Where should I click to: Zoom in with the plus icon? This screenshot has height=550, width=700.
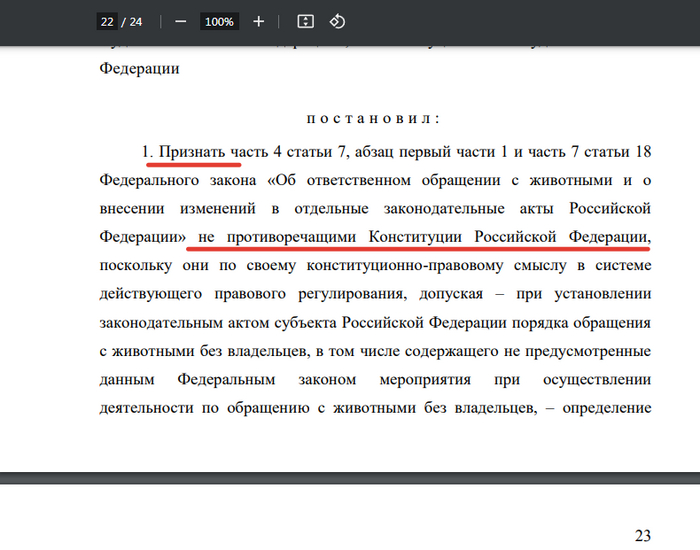(258, 21)
